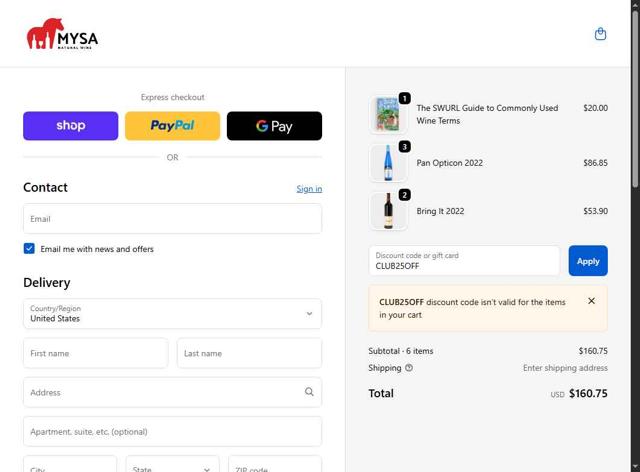Select Google Pay express checkout
640x472 pixels.
[274, 126]
